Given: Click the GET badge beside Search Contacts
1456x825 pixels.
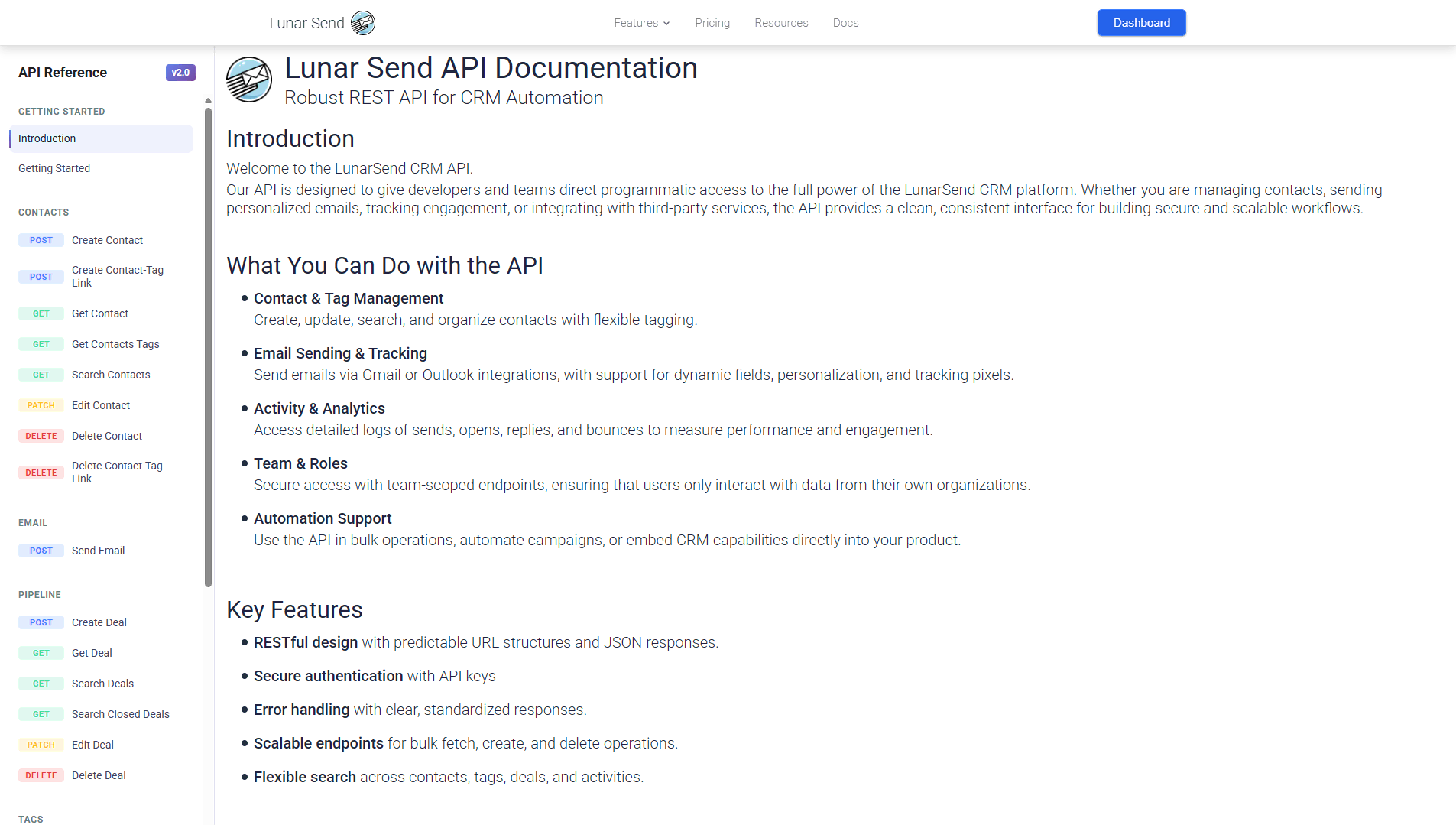Looking at the screenshot, I should [x=41, y=375].
